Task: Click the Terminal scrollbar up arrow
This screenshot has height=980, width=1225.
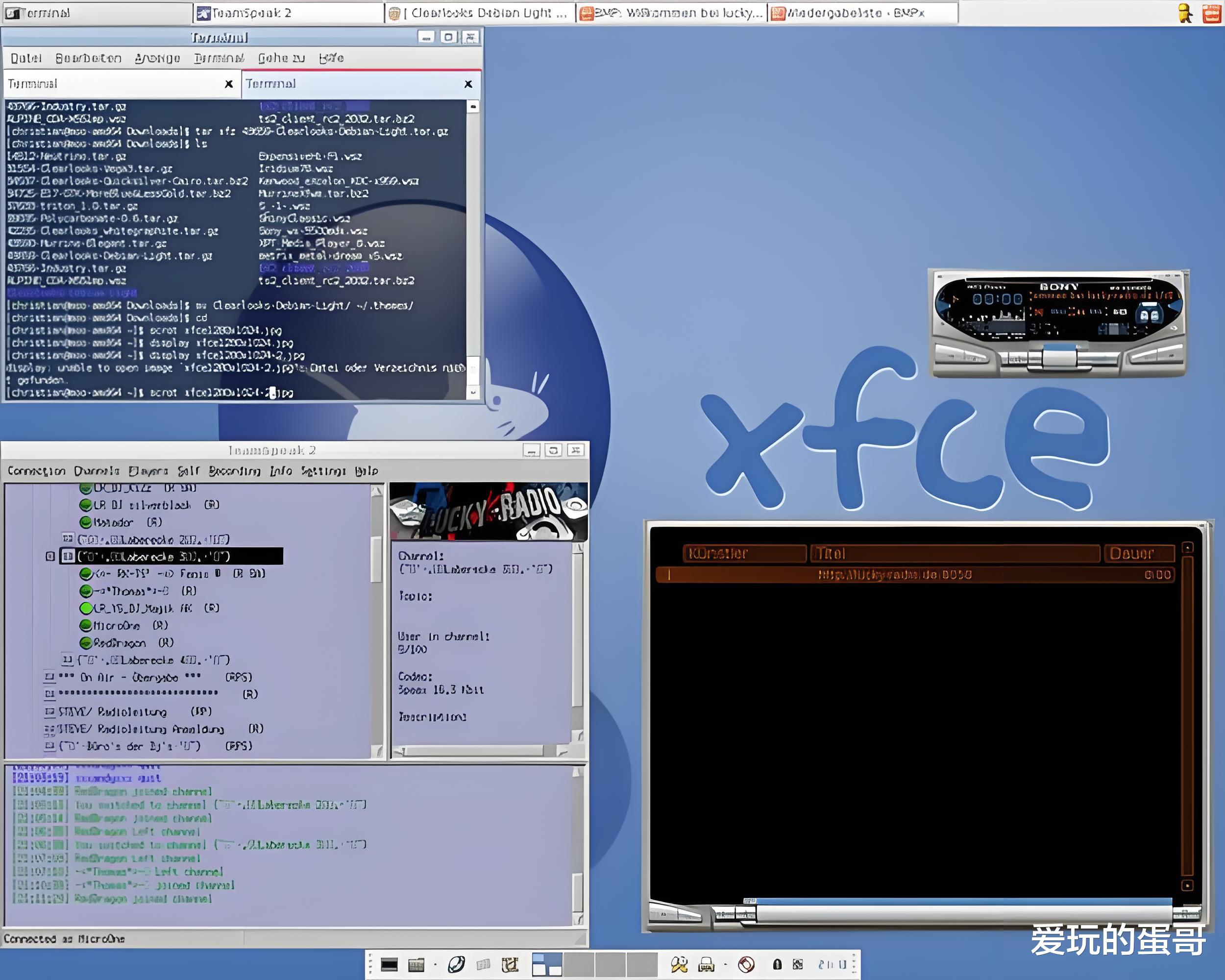Action: click(x=473, y=106)
